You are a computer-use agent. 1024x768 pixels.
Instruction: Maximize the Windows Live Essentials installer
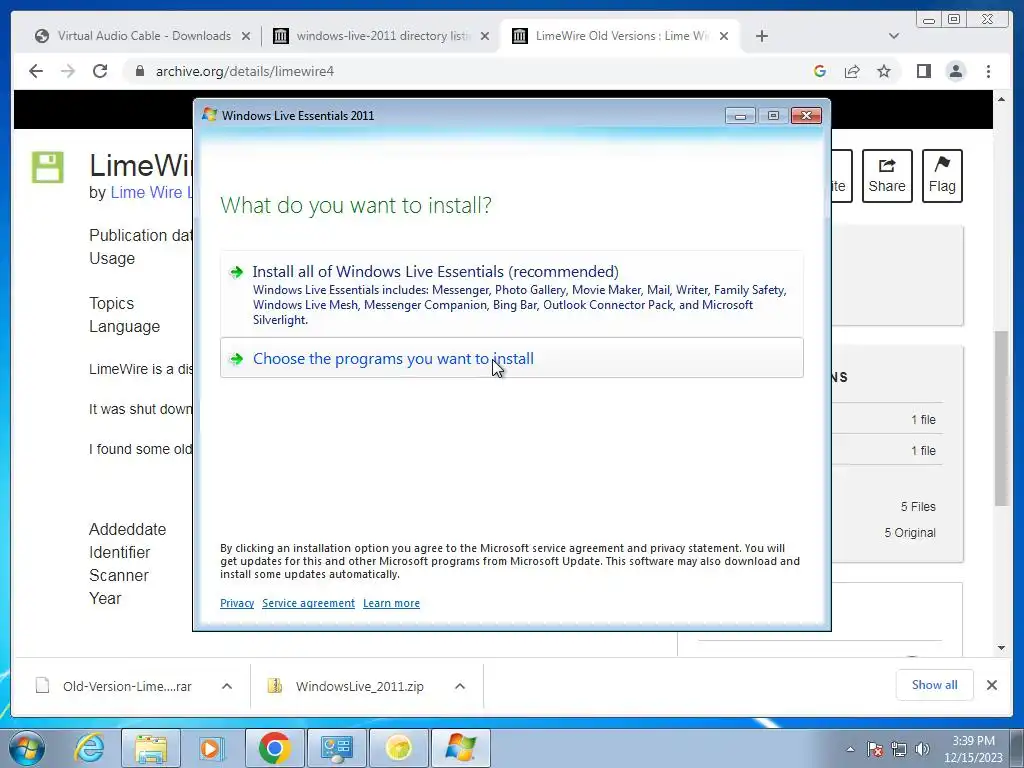click(773, 116)
